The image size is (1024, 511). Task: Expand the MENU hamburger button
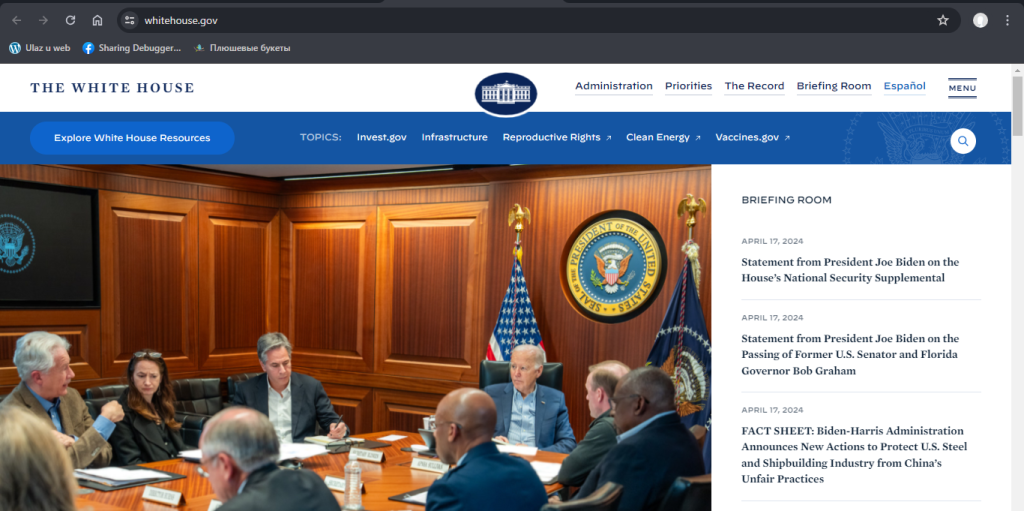(x=962, y=88)
